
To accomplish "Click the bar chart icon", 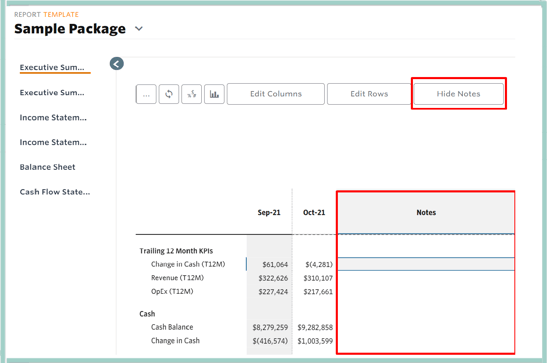I will [214, 94].
